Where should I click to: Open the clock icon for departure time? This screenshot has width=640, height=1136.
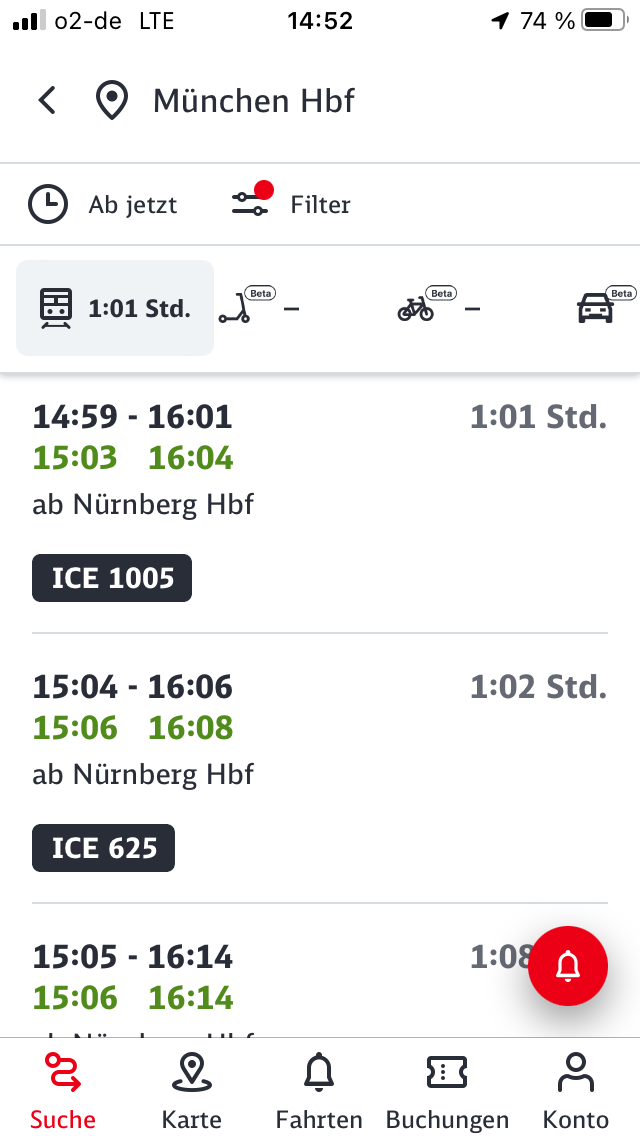tap(48, 204)
